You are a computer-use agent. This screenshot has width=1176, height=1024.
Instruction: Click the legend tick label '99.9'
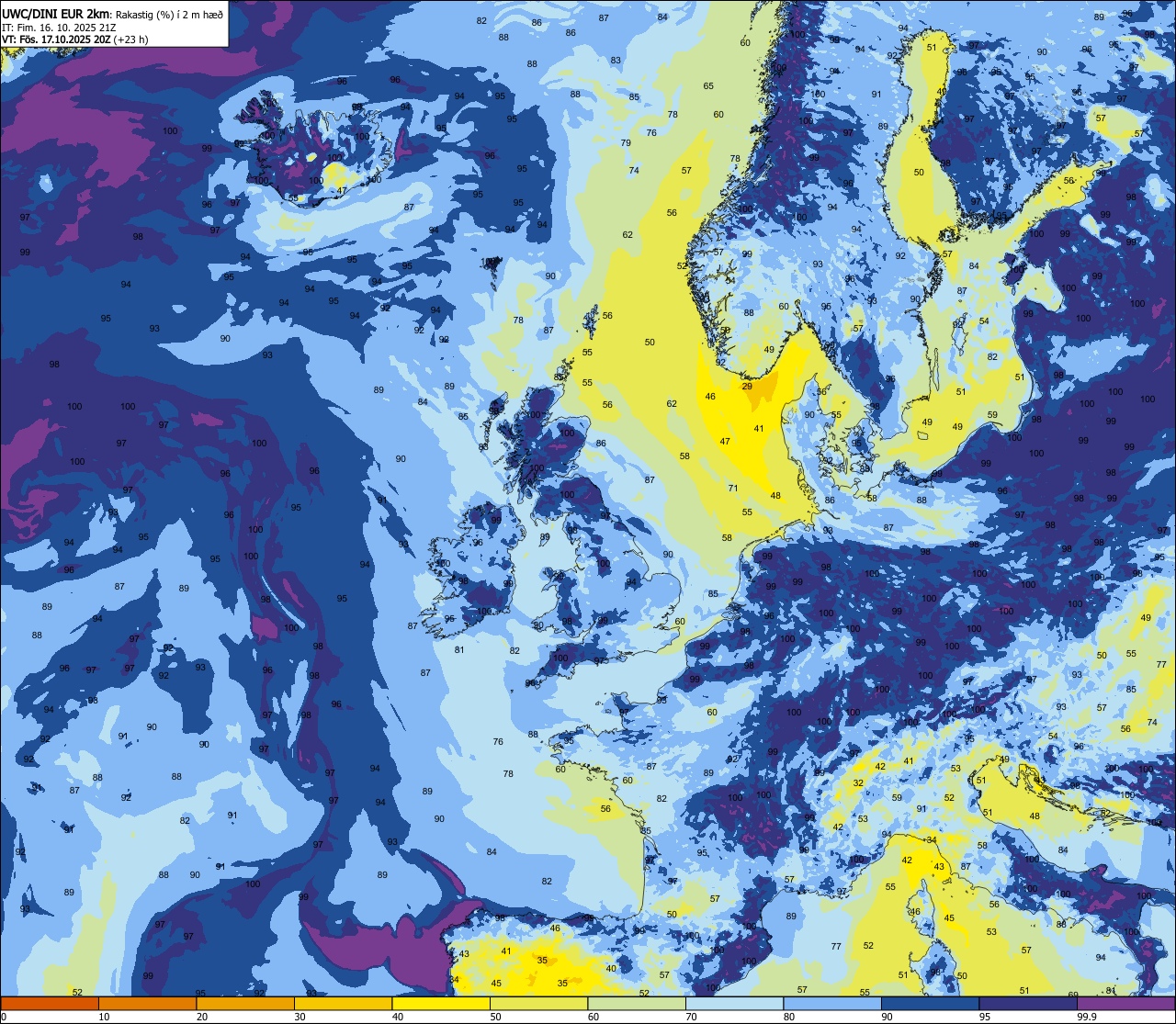(x=1087, y=1017)
